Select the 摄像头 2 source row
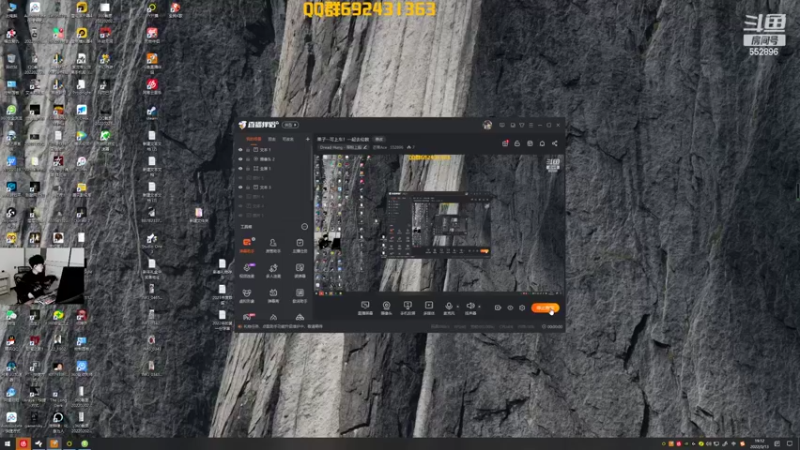Screen dimensions: 800x450 pyautogui.click(x=274, y=159)
